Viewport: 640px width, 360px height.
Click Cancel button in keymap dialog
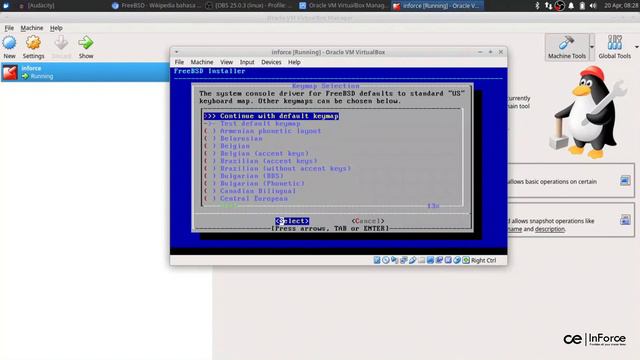tap(368, 221)
